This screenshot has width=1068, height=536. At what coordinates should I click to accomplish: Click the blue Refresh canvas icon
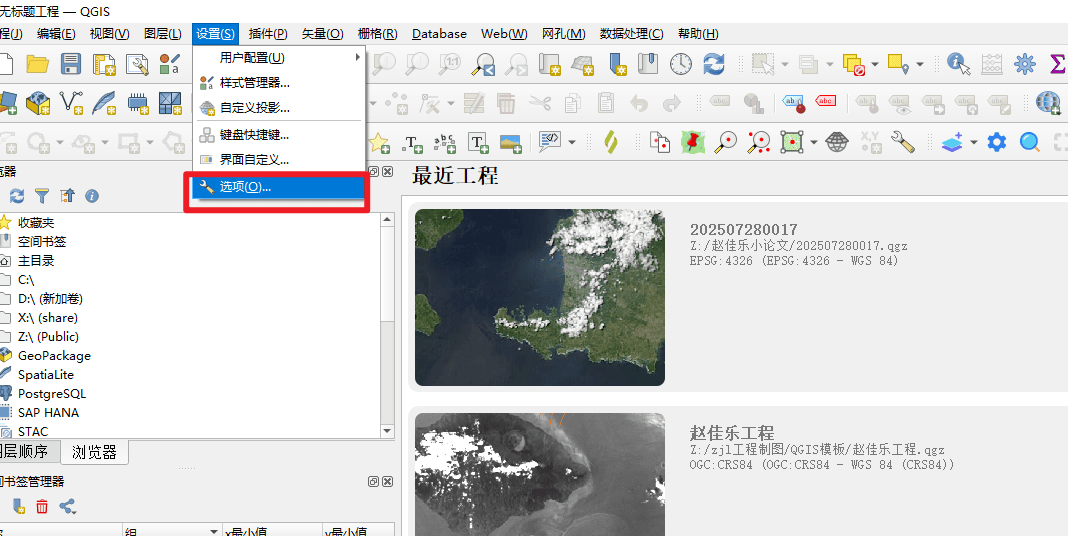click(x=714, y=64)
